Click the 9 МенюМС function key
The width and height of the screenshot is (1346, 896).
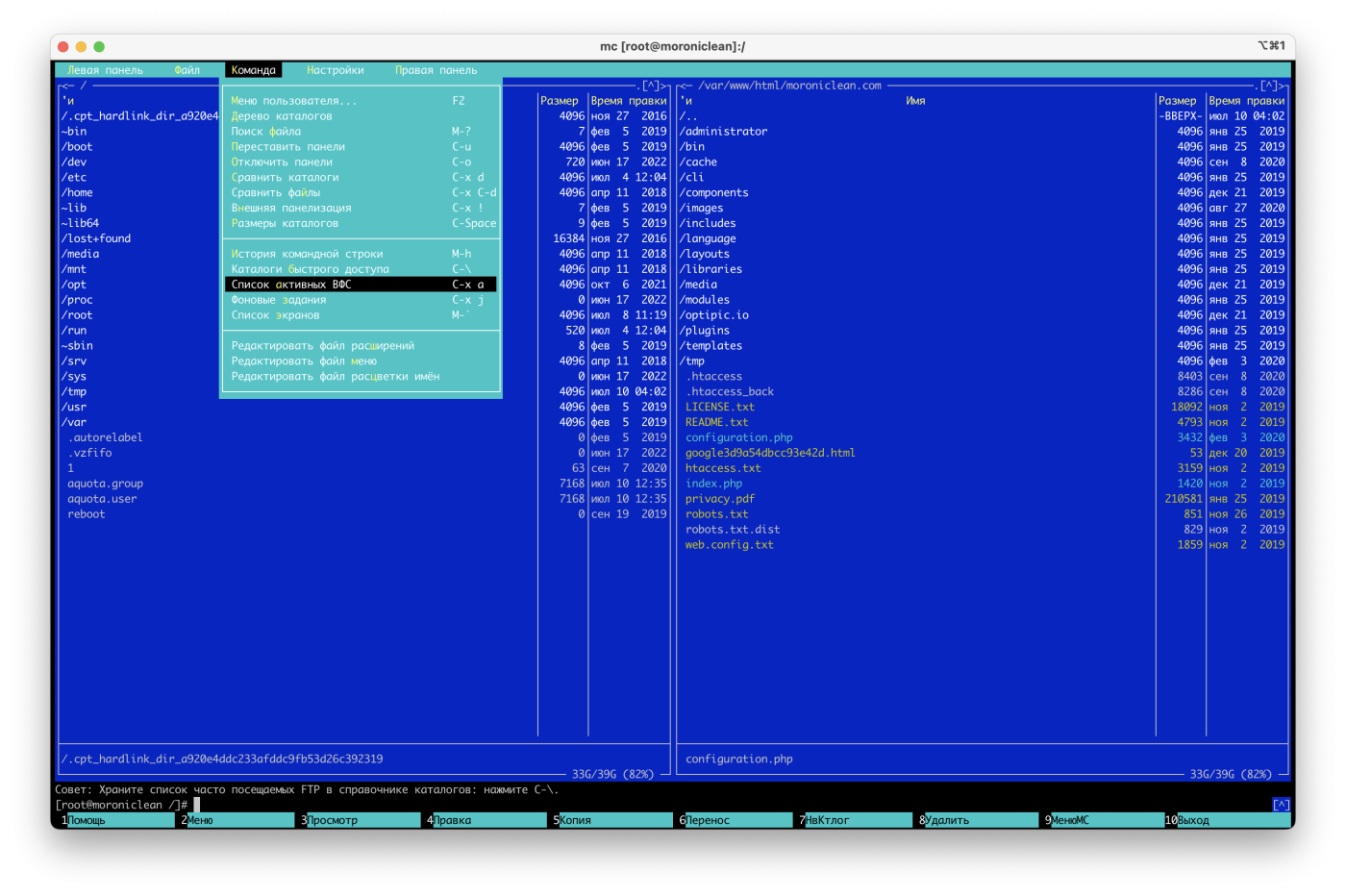pyautogui.click(x=1103, y=820)
